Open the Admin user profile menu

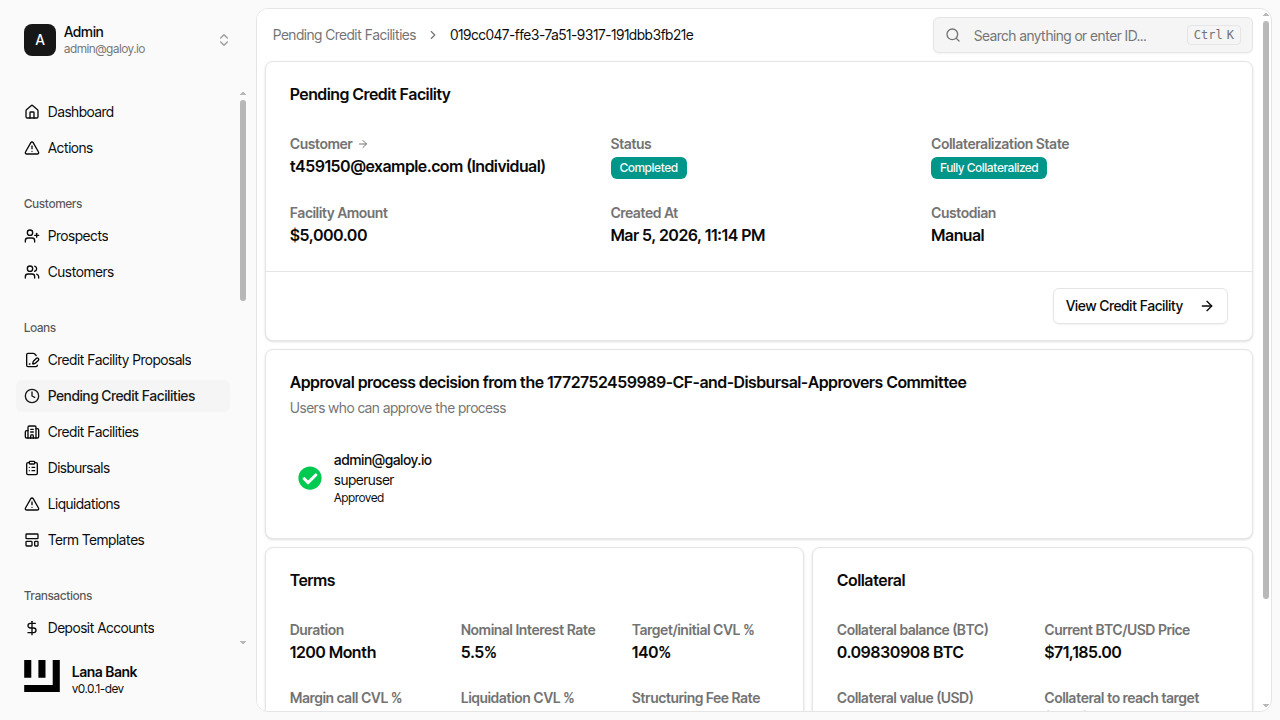110,40
